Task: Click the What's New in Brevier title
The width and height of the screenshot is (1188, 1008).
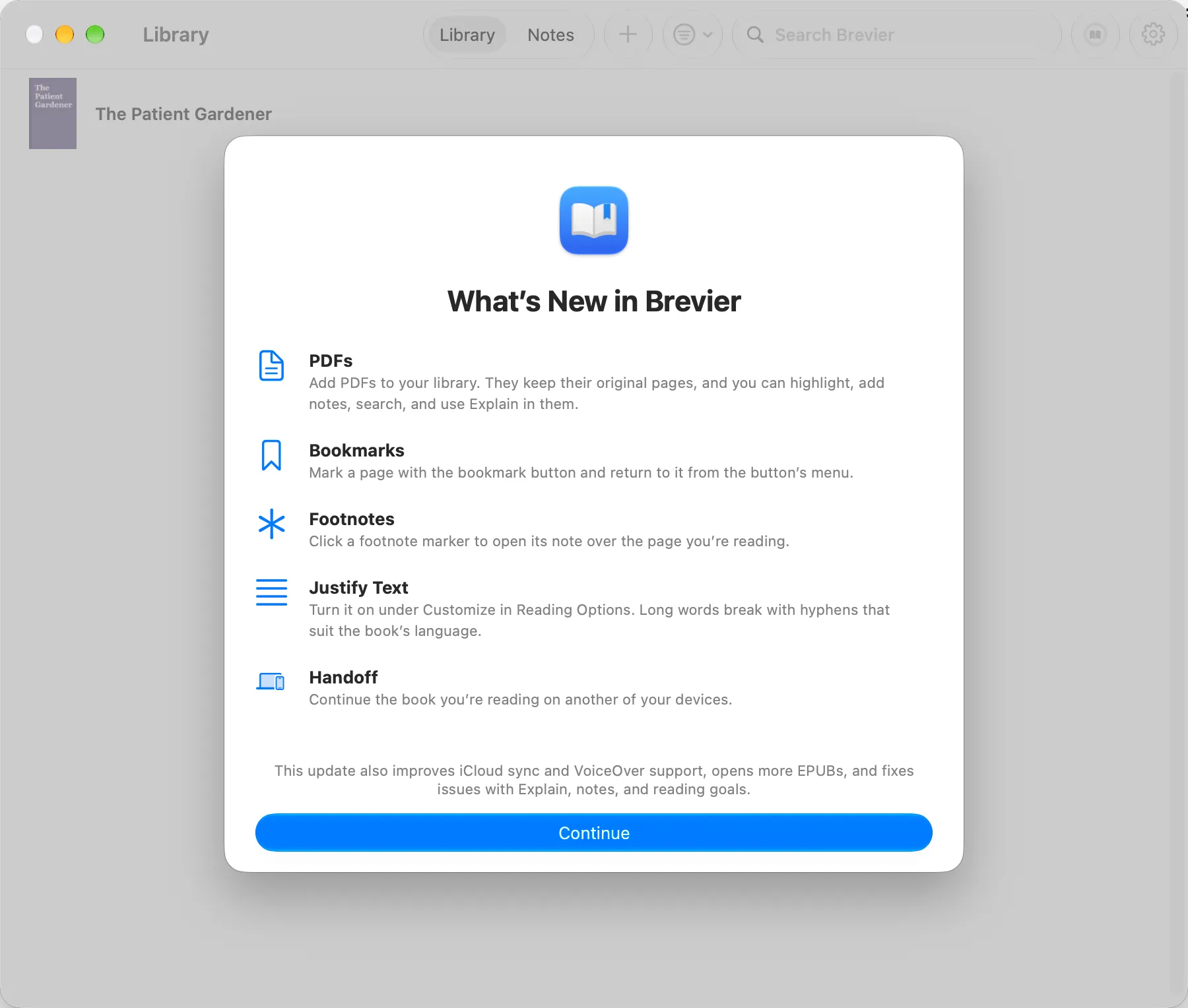Action: click(594, 301)
